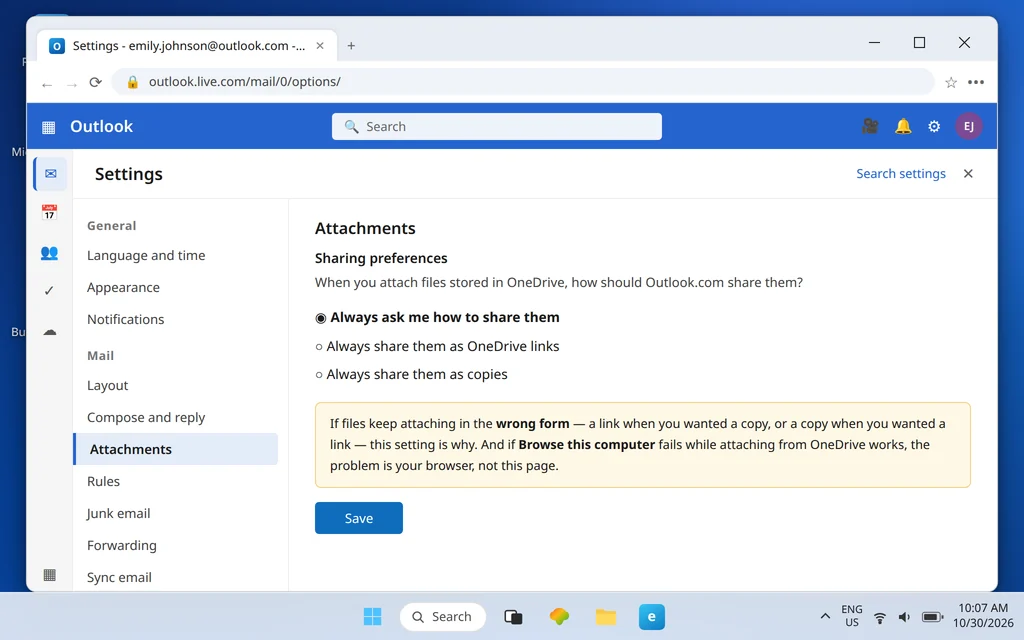Image resolution: width=1024 pixels, height=640 pixels.
Task: Open the browser three-dot menu
Action: pos(976,82)
